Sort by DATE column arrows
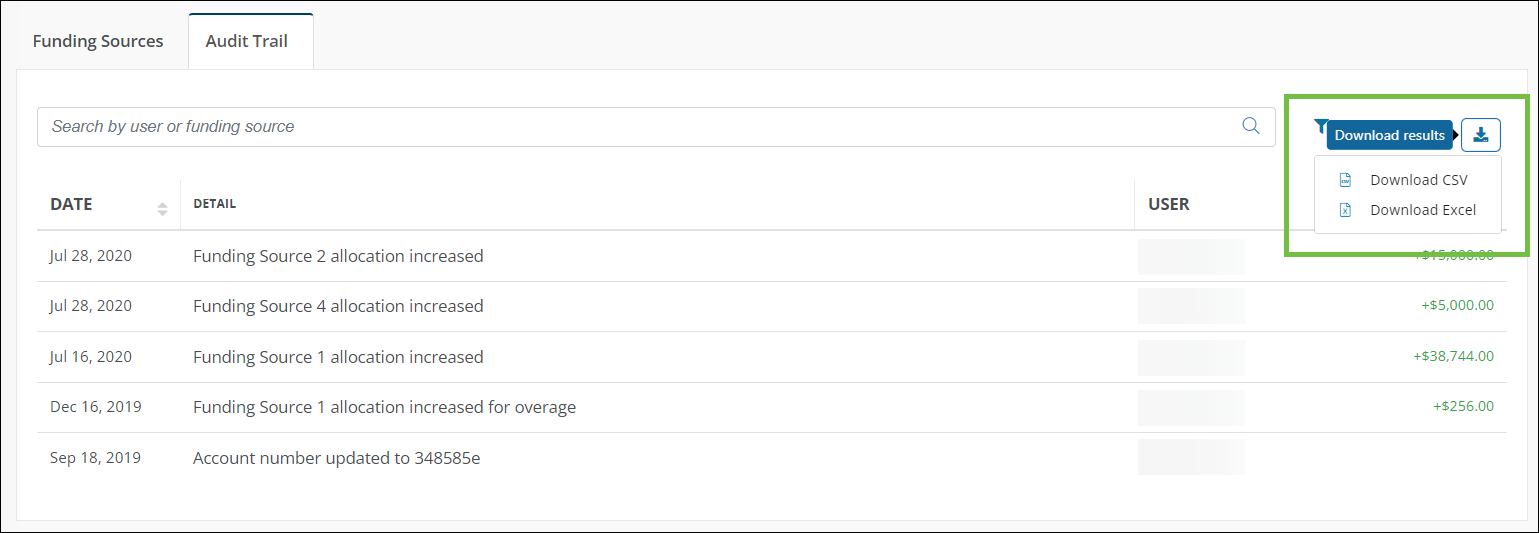Screen dimensions: 1539x533 [162, 209]
